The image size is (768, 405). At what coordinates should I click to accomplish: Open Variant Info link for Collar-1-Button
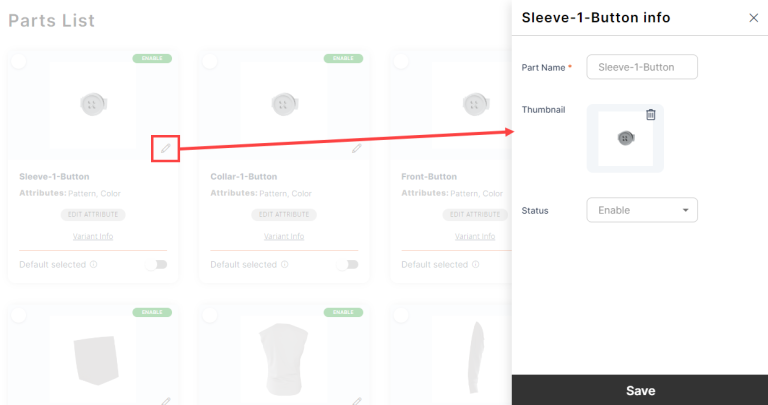coord(284,237)
